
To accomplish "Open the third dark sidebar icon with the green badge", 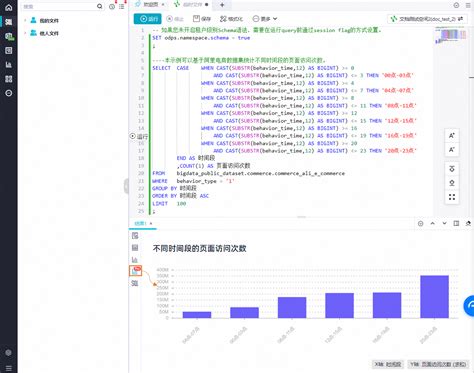I will pyautogui.click(x=9, y=36).
